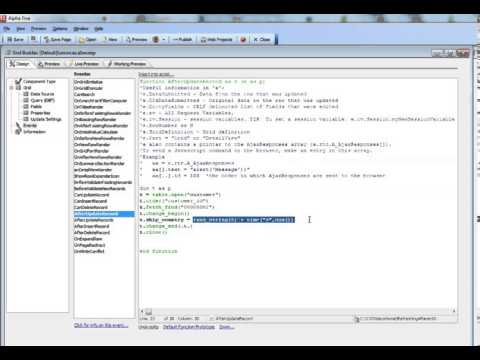Open the File menu
Viewport: 480px width, 360px height.
click(7, 29)
